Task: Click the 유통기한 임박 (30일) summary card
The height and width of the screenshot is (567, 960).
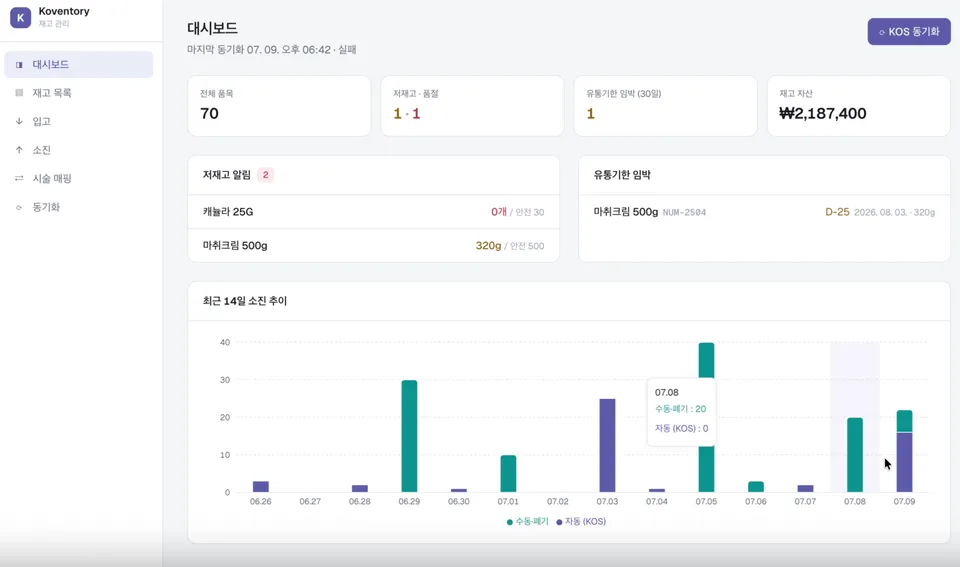Action: pos(666,106)
